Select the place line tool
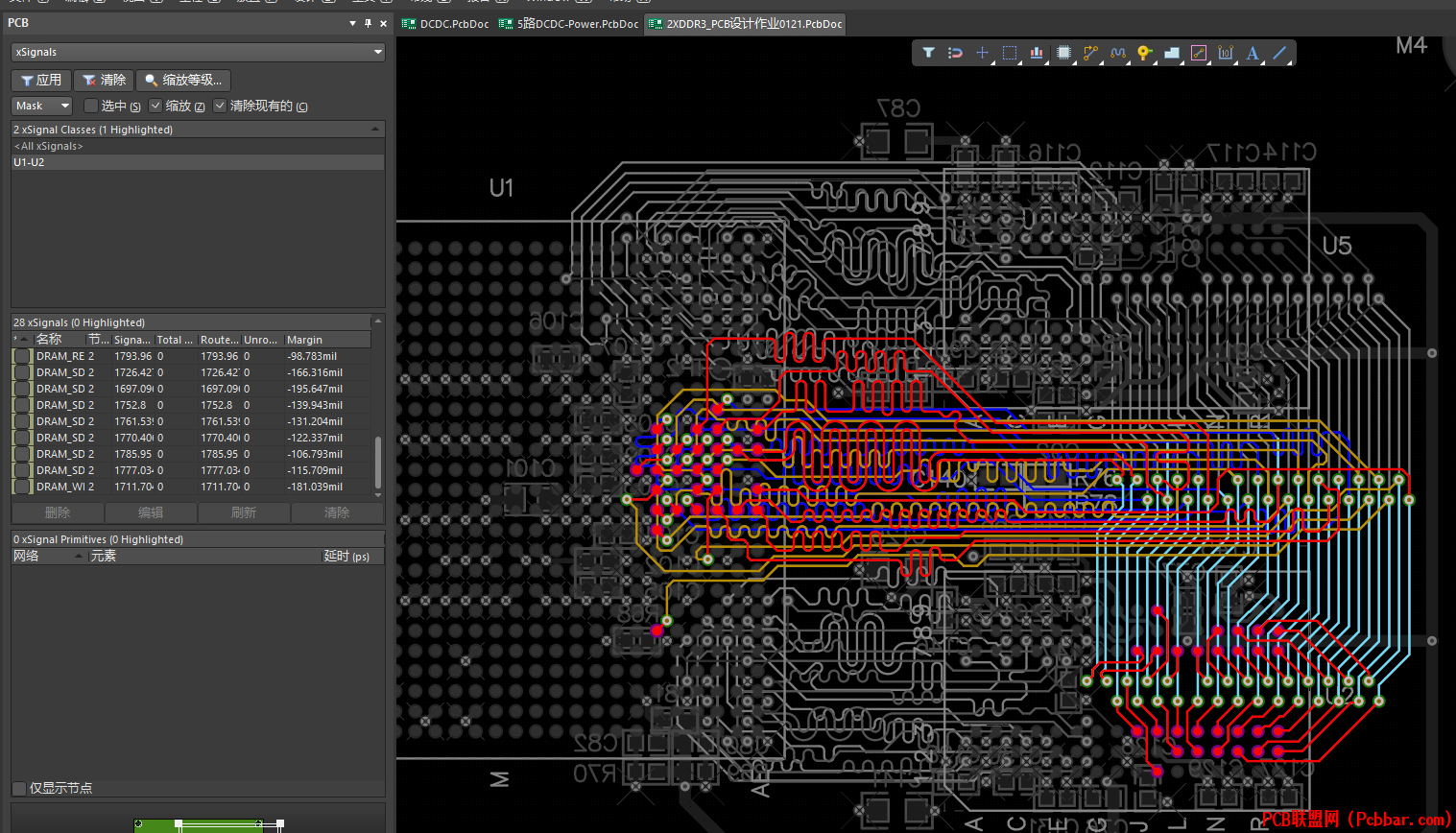Screen dimensions: 1456x833 click(1279, 54)
